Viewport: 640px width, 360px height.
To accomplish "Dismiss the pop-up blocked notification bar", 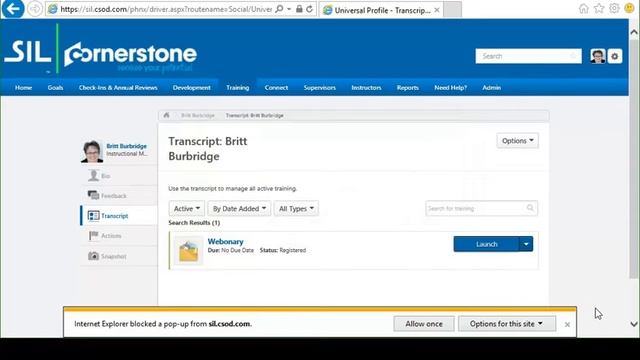I will pos(567,324).
